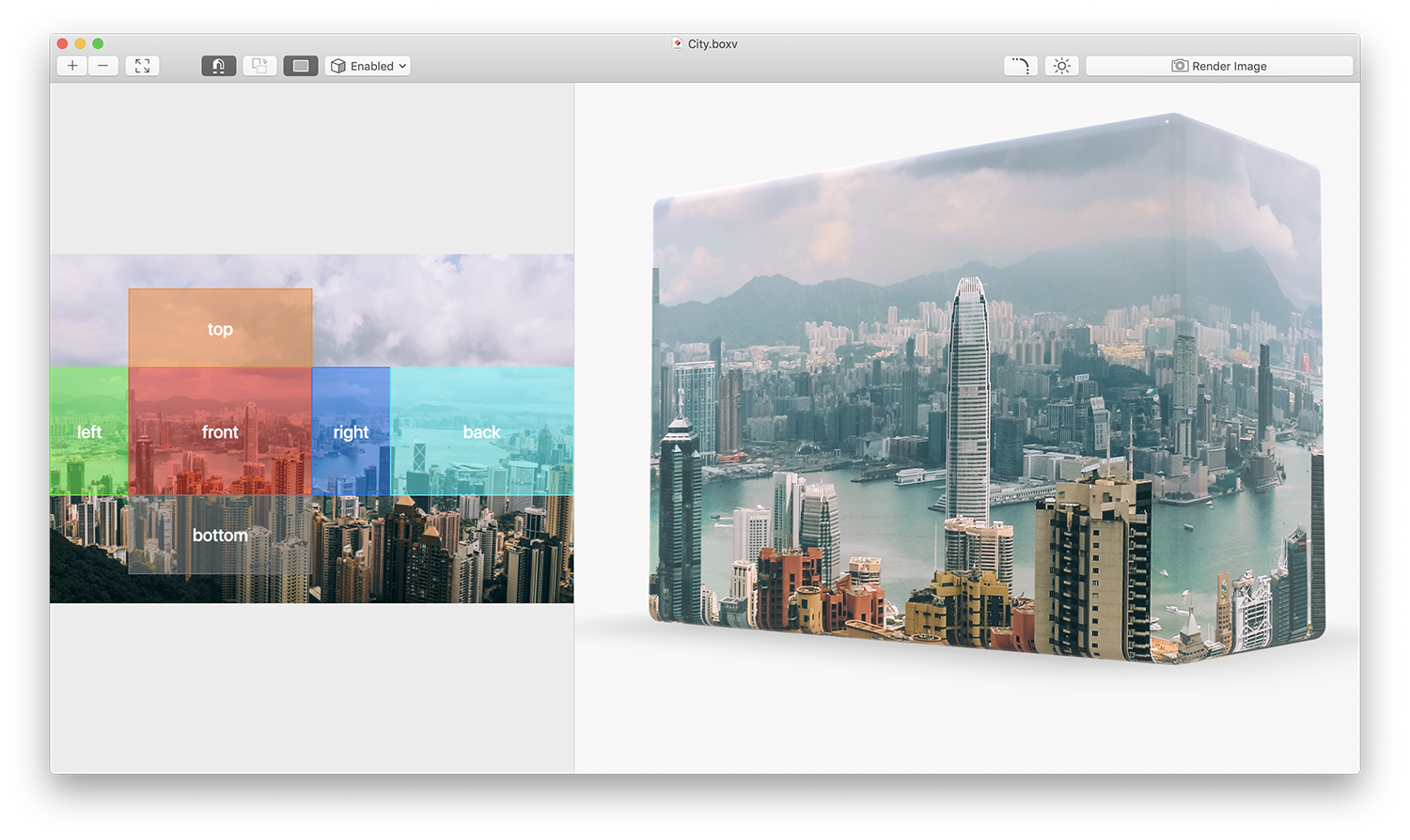Open the Enabled dropdown
1410x840 pixels.
[368, 66]
